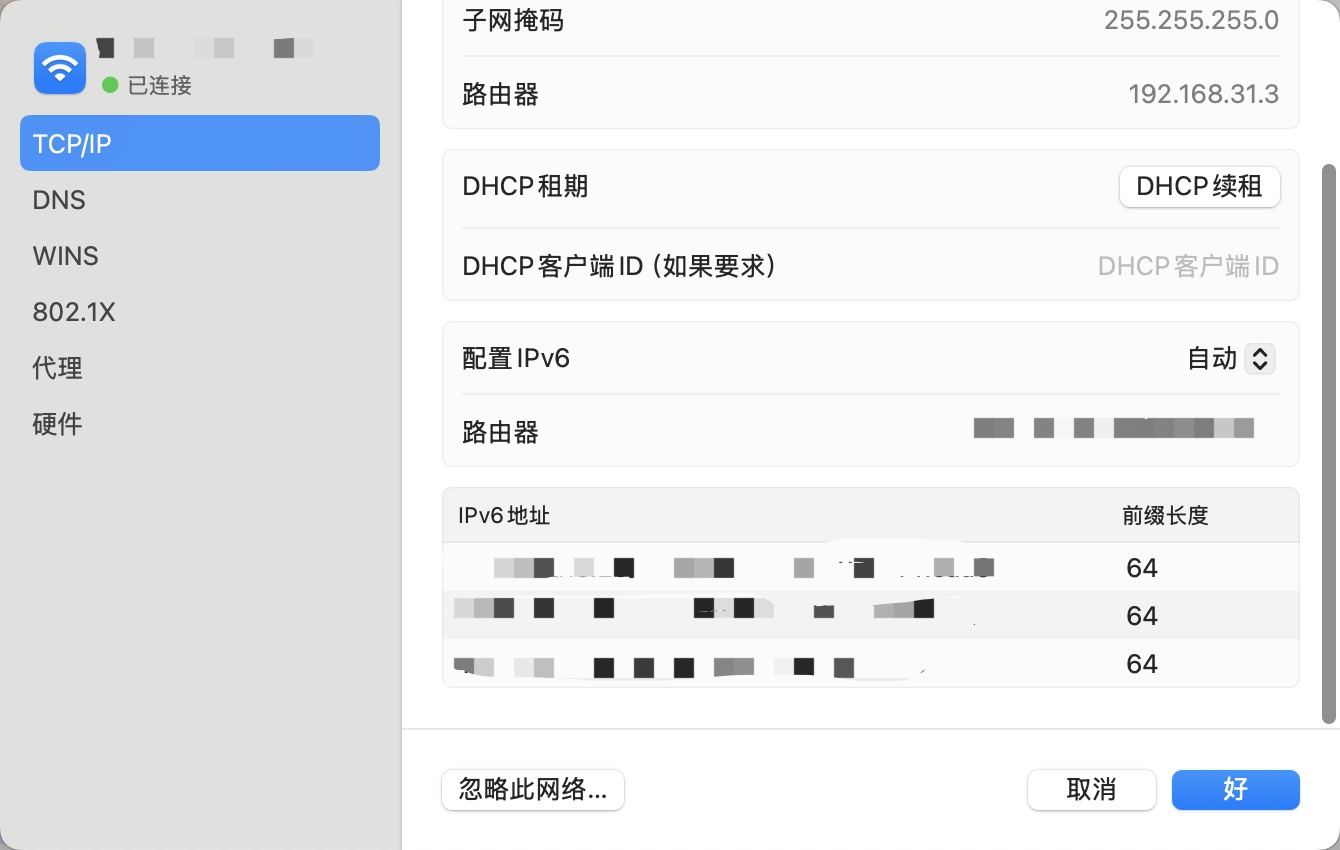Confirm with the blue 好 button

click(x=1235, y=790)
